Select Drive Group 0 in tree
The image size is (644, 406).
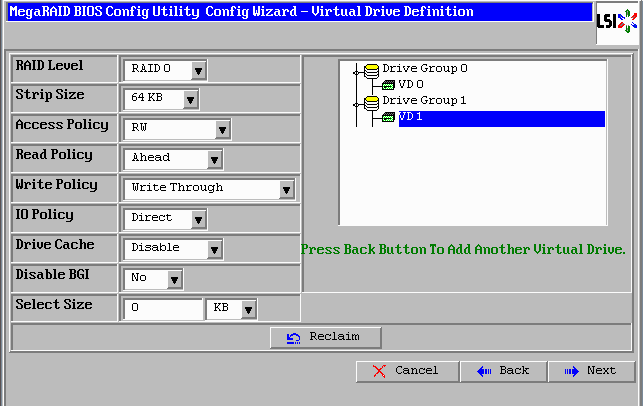tap(424, 69)
